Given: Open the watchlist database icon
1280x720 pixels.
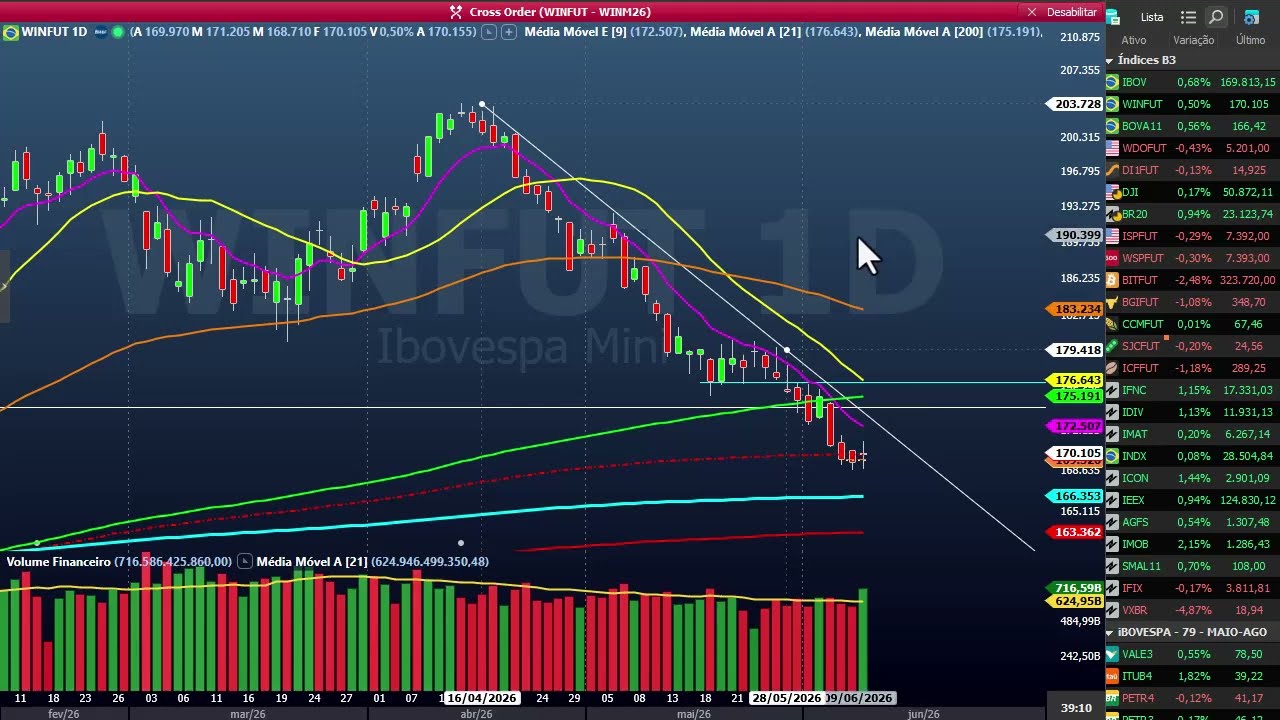Looking at the screenshot, I should [x=1113, y=17].
